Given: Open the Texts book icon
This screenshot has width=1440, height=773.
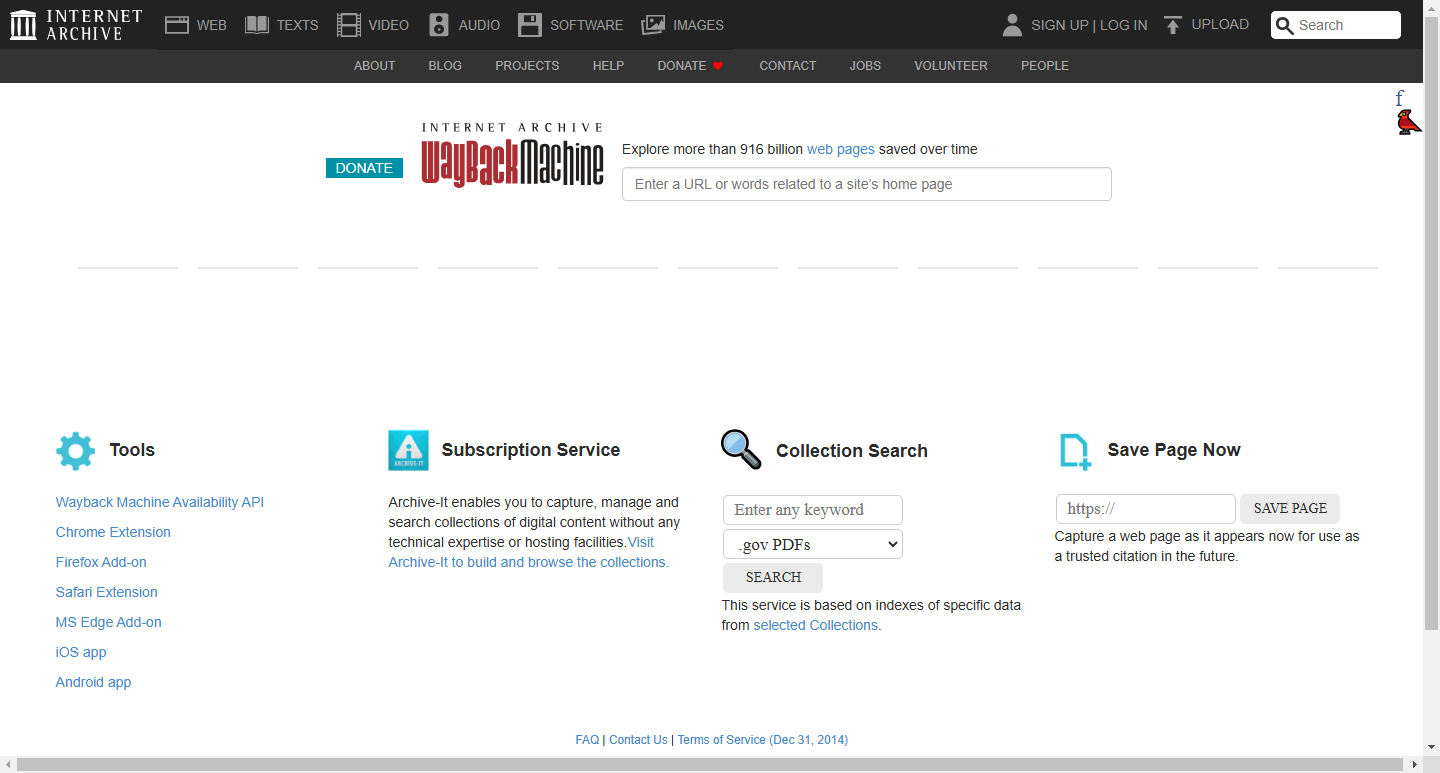Looking at the screenshot, I should tap(257, 25).
